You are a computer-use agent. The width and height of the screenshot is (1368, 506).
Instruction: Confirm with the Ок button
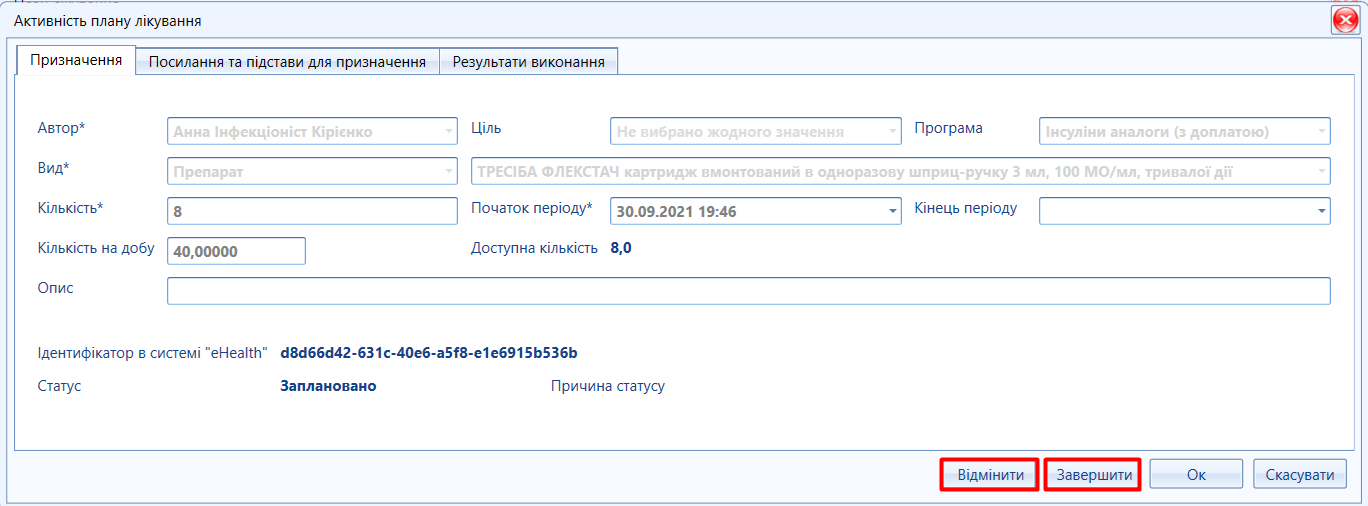1196,475
